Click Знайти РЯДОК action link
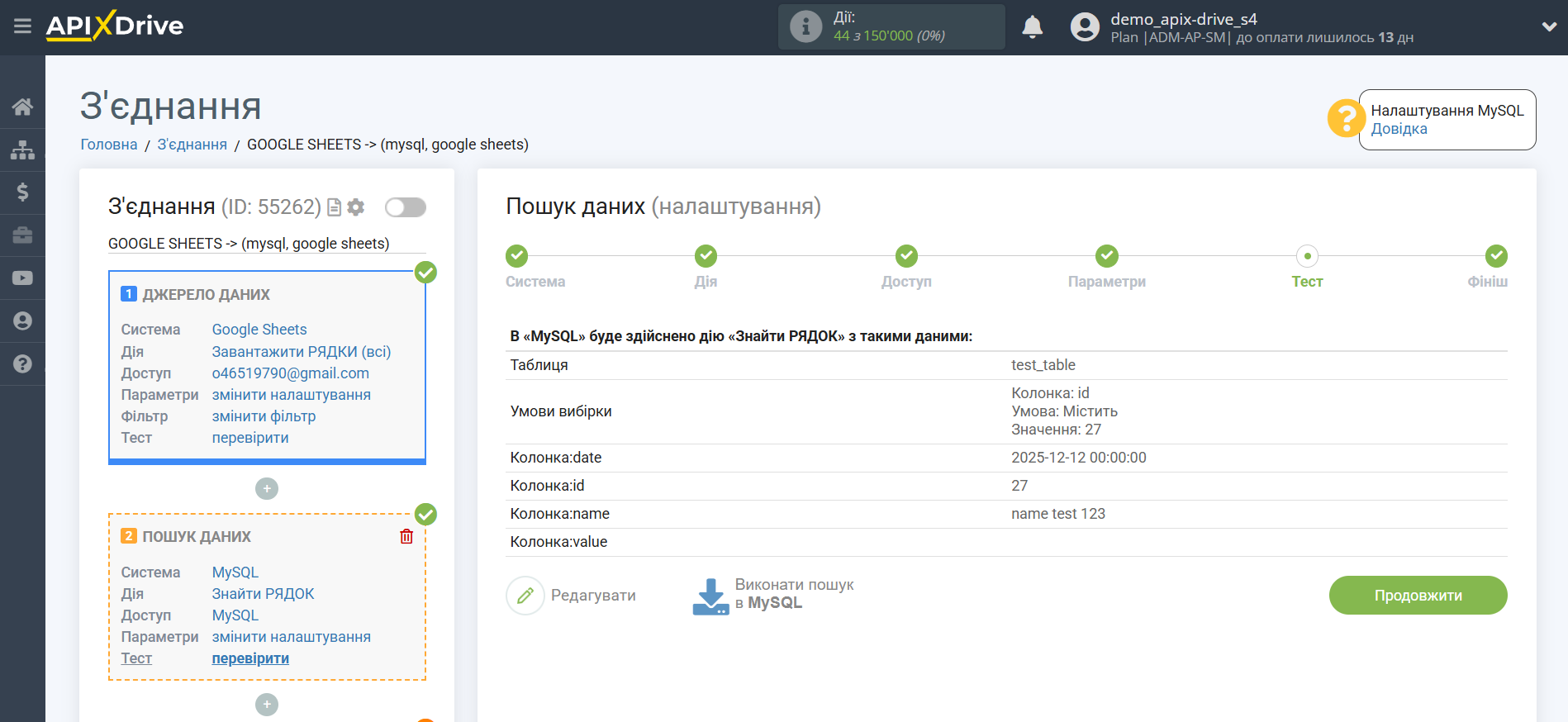The height and width of the screenshot is (722, 1568). [264, 594]
